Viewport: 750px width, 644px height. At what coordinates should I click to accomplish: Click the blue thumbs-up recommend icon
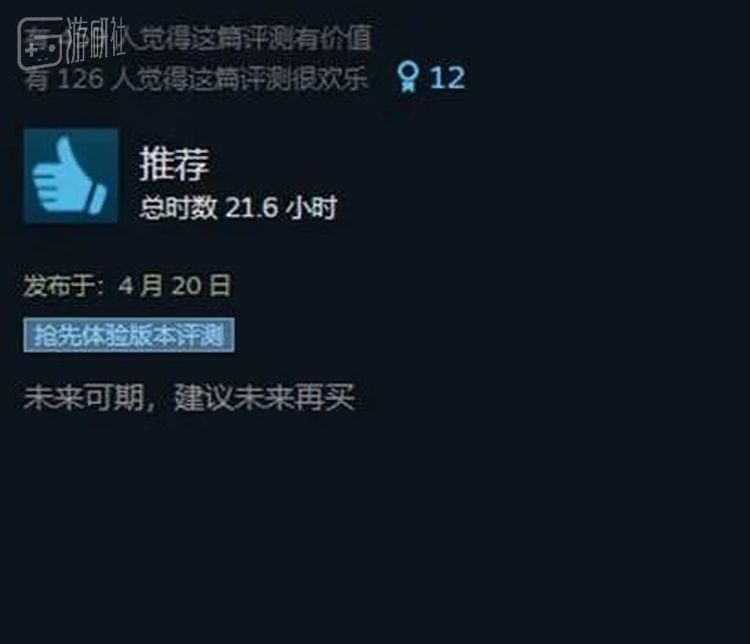(69, 177)
